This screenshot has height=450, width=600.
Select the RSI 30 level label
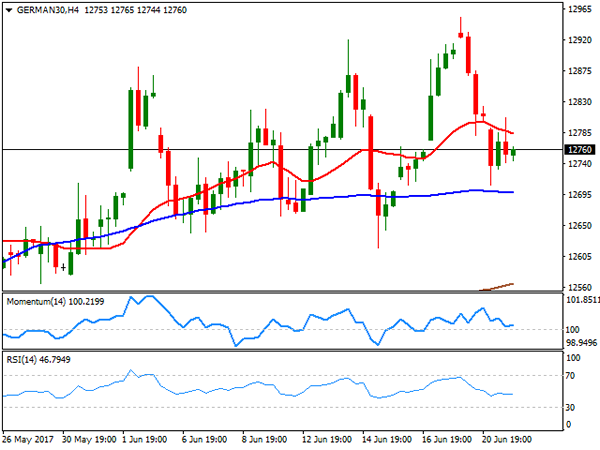[x=571, y=408]
